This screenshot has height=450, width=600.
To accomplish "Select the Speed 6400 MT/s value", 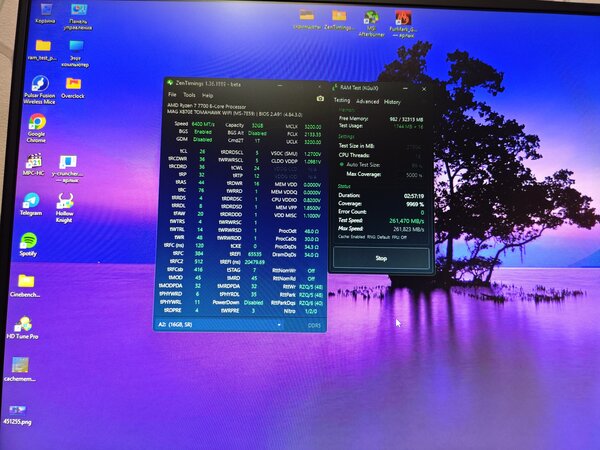I will point(203,124).
